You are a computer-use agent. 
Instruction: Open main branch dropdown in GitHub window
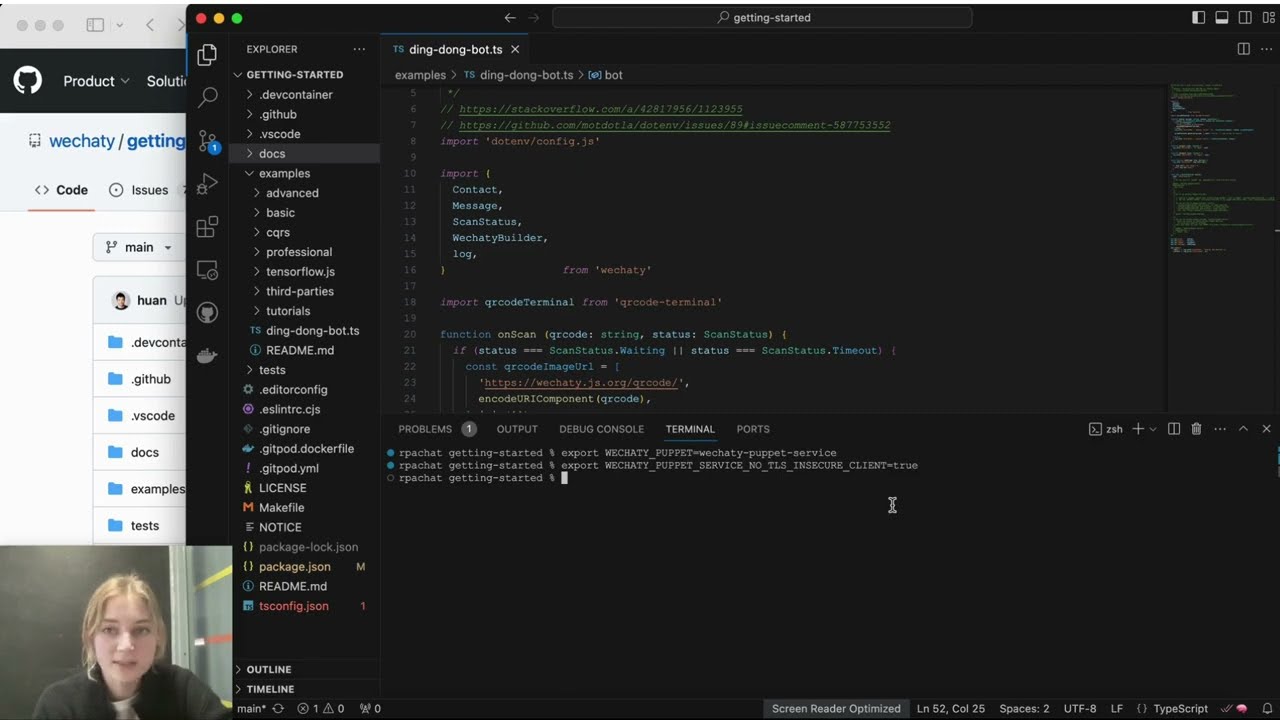(x=139, y=247)
